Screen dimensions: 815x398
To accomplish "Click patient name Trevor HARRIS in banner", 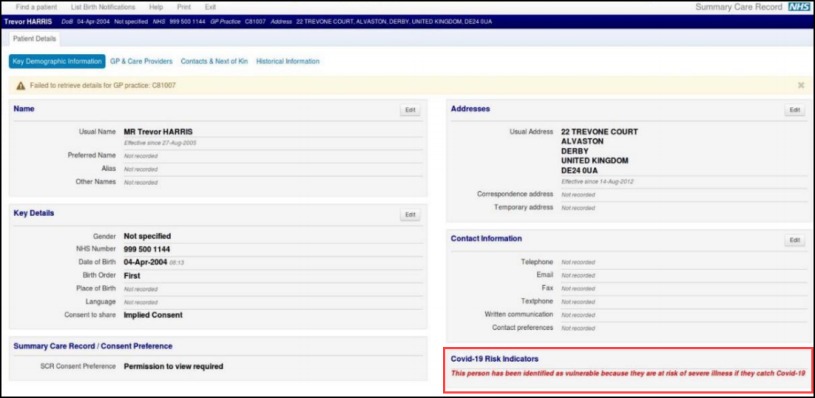I will pos(28,22).
